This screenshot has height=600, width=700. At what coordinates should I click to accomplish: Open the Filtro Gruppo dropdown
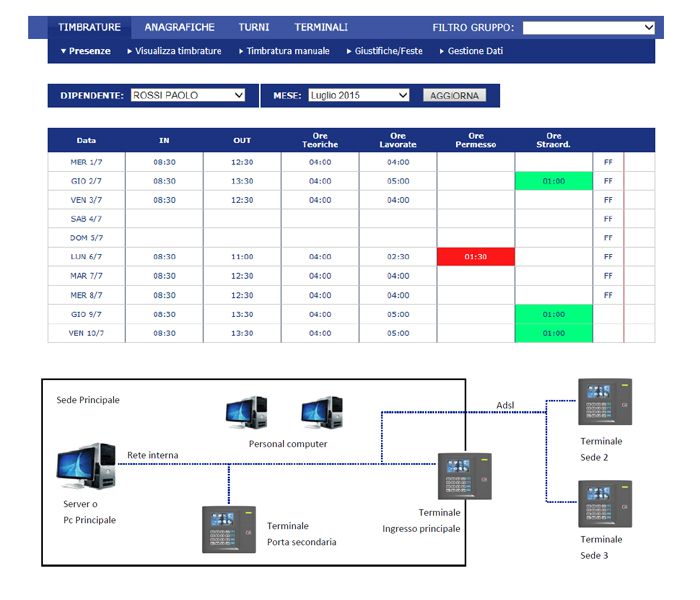[x=589, y=28]
